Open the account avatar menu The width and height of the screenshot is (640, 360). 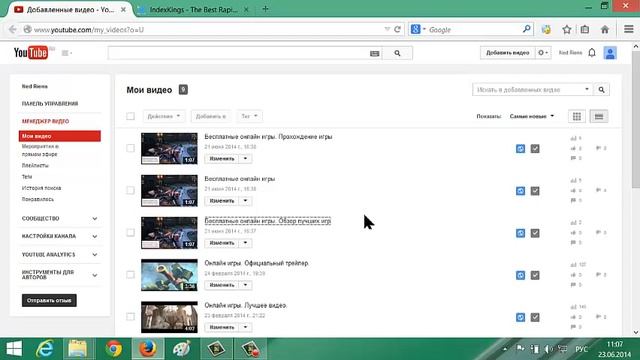click(610, 53)
